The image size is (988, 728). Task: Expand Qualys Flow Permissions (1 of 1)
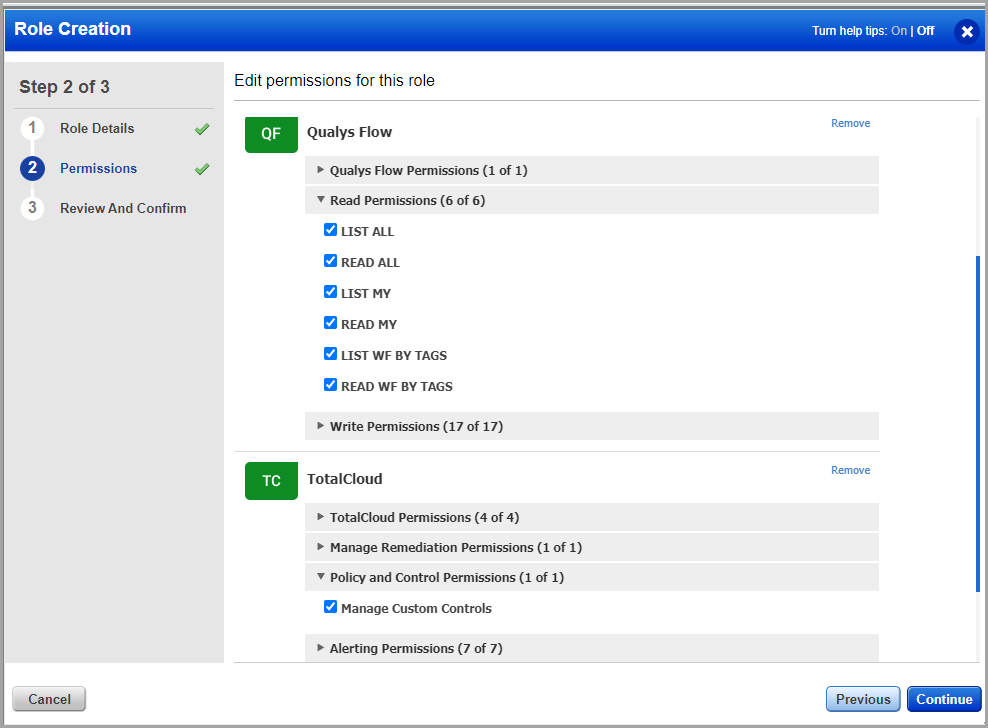tap(592, 170)
